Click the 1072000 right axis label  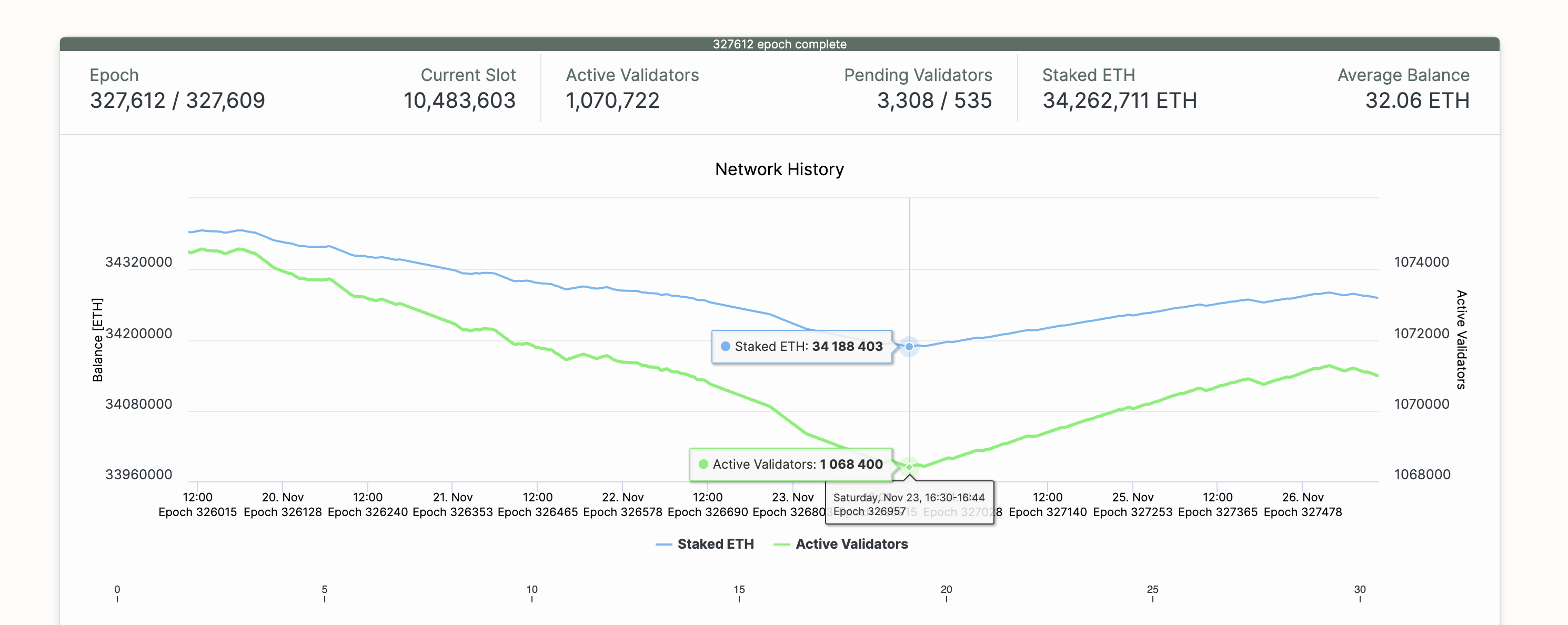(x=1421, y=334)
